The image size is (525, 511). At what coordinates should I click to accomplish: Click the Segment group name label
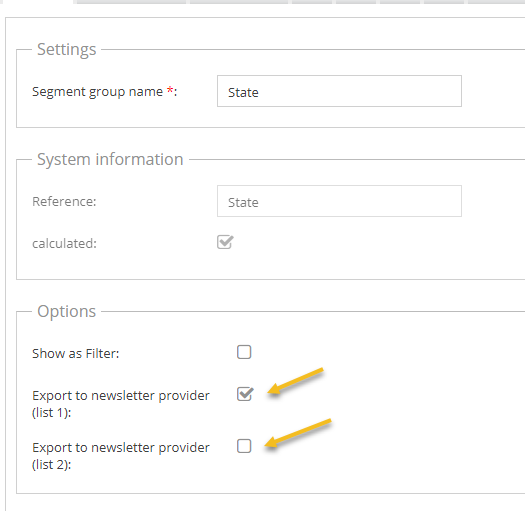pyautogui.click(x=104, y=92)
